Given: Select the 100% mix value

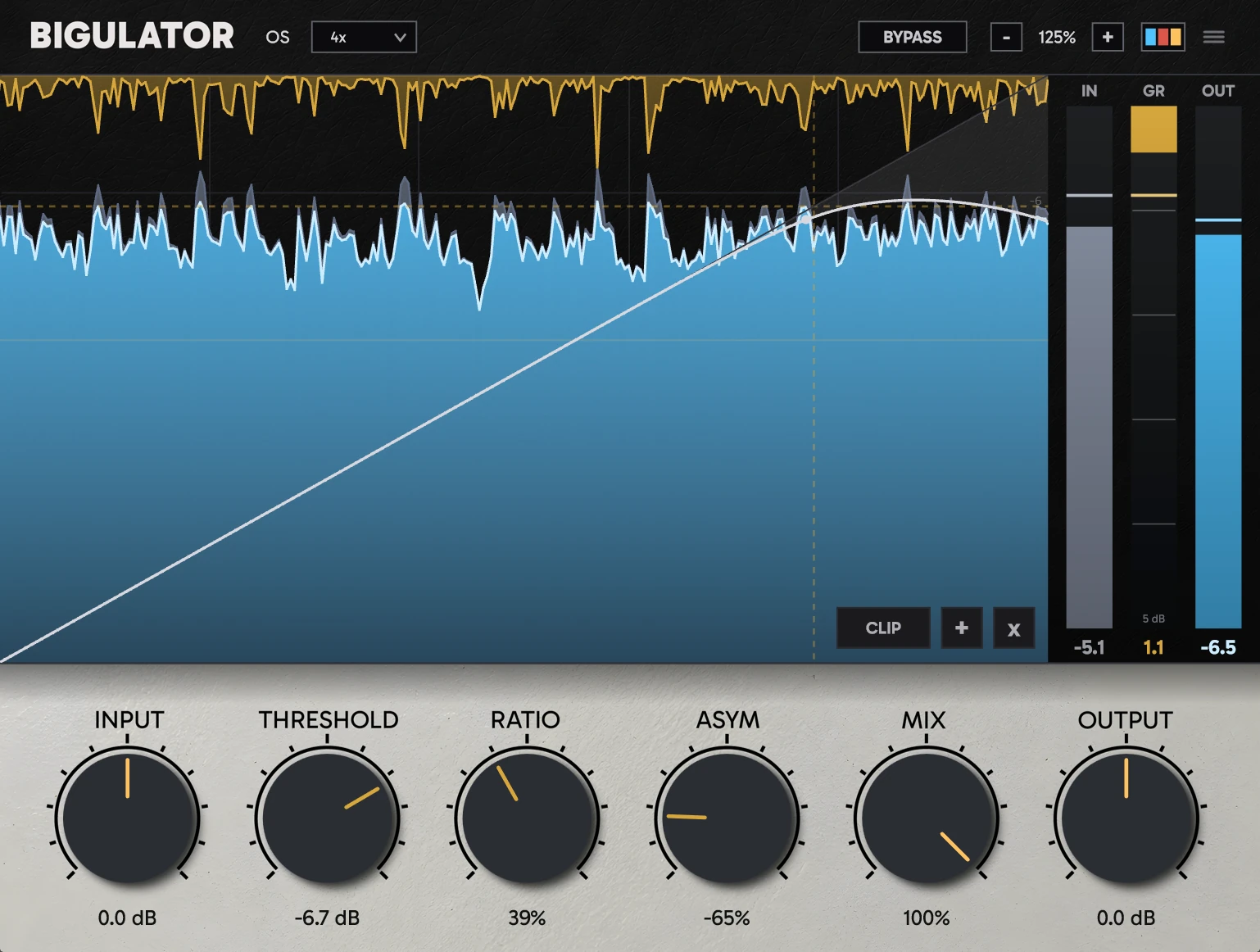Looking at the screenshot, I should click(x=927, y=918).
